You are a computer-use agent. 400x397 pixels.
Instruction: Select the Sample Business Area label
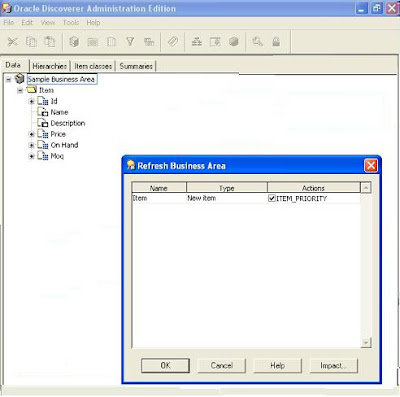click(62, 79)
